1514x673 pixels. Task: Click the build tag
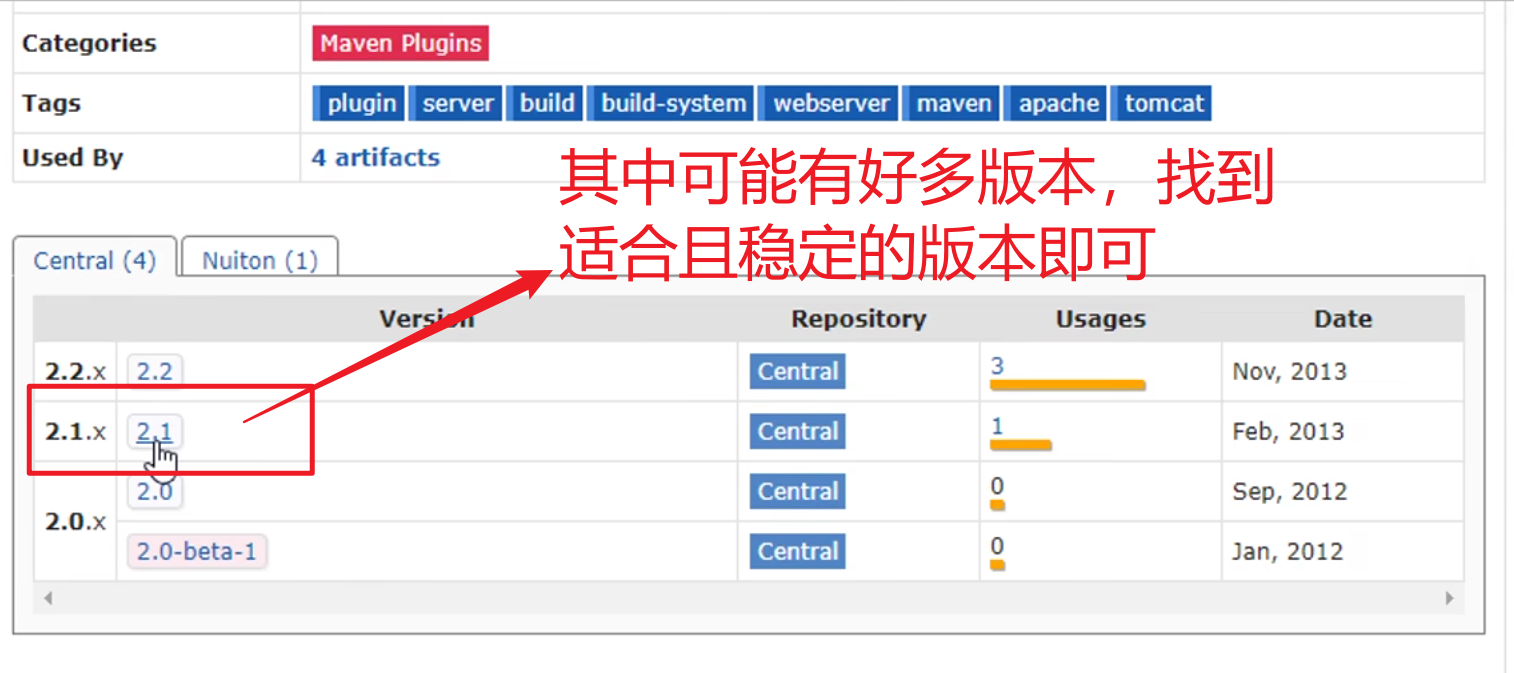tap(547, 103)
